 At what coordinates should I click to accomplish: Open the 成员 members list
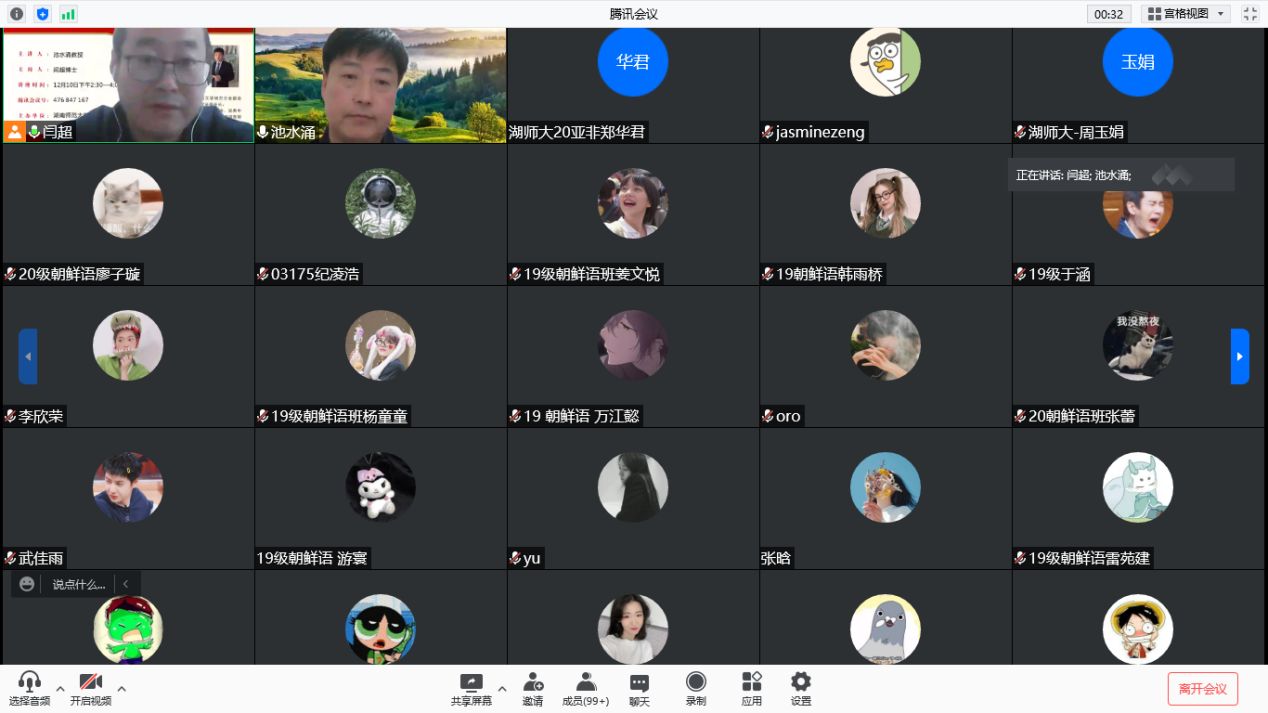click(585, 688)
